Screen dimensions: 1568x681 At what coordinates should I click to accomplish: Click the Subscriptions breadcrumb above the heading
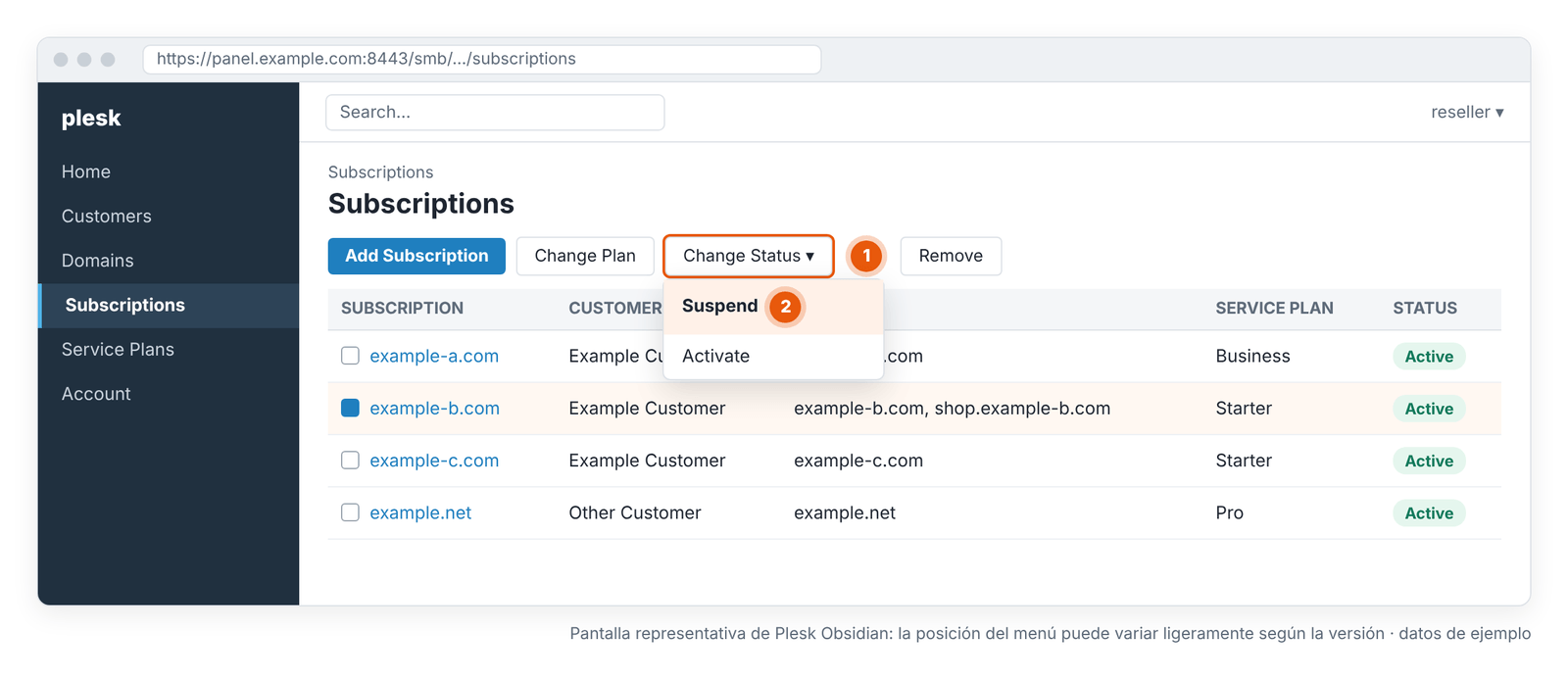(380, 172)
